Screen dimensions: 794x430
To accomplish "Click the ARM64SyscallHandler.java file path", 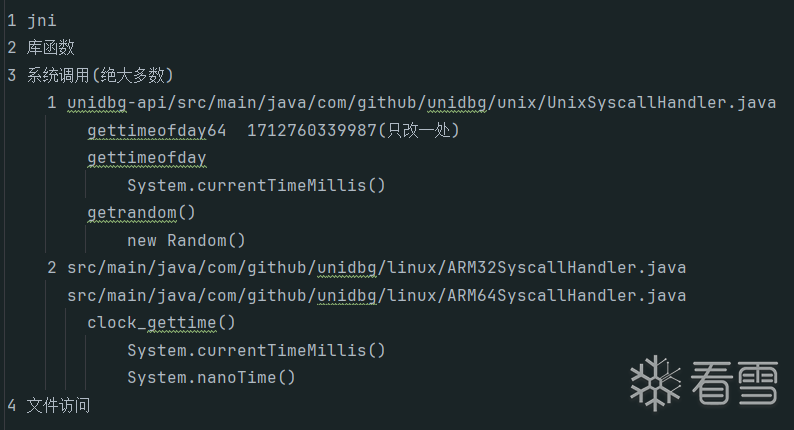I will coord(376,295).
